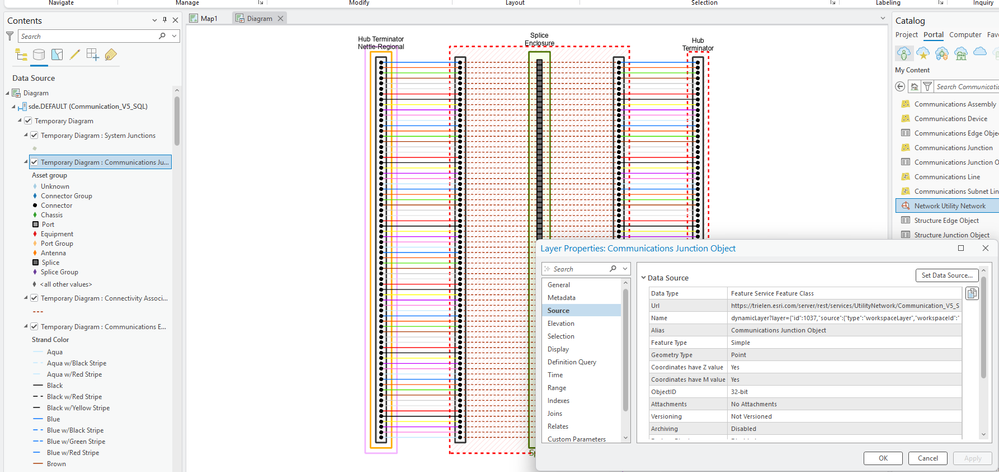This screenshot has width=999, height=472.
Task: Open the Project tab in Catalog
Action: [906, 35]
